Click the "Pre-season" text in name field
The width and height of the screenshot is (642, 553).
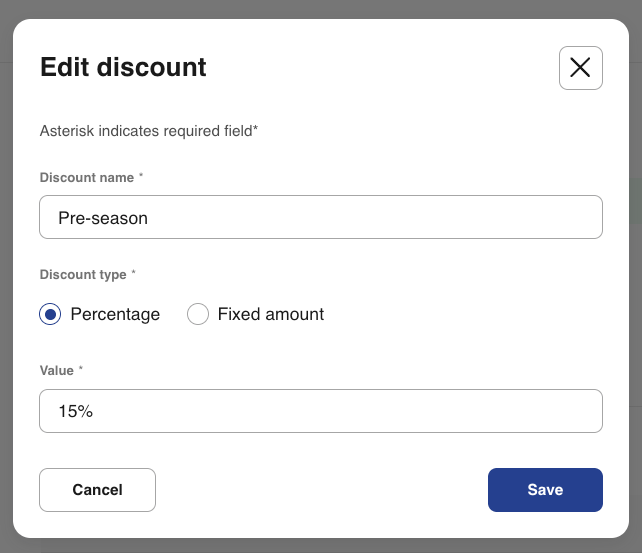click(103, 218)
